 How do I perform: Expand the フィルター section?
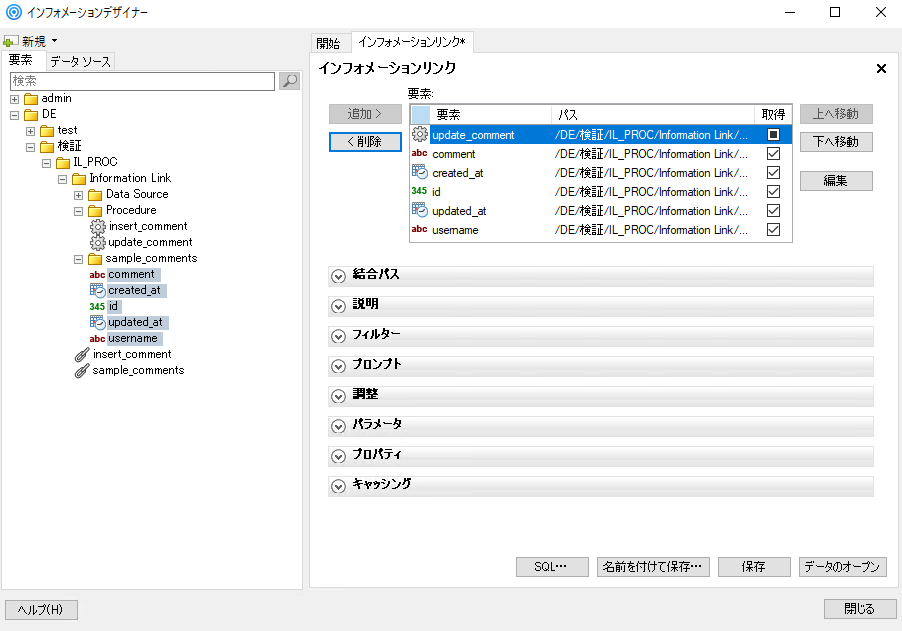pyautogui.click(x=338, y=336)
